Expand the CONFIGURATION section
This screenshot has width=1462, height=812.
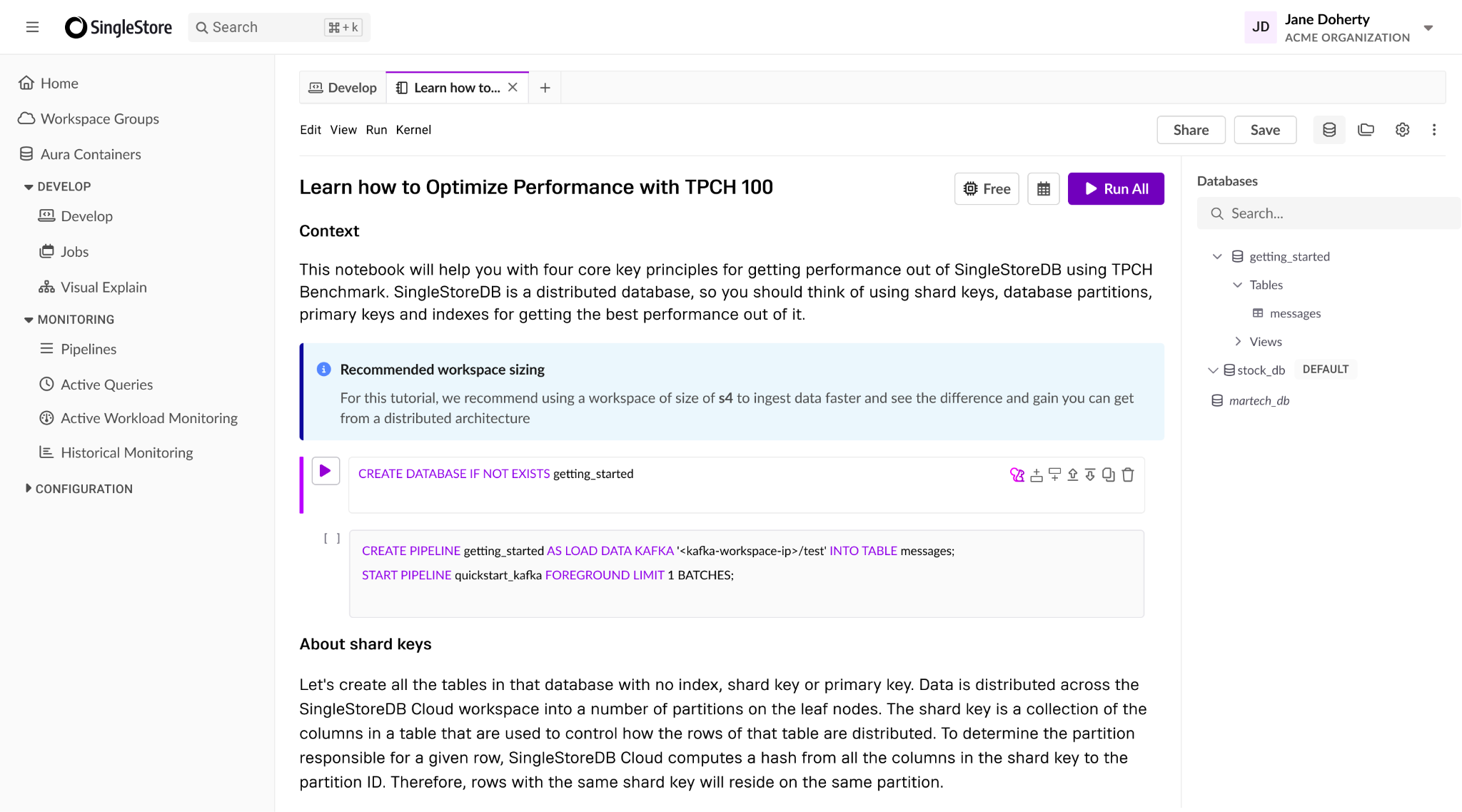(79, 489)
